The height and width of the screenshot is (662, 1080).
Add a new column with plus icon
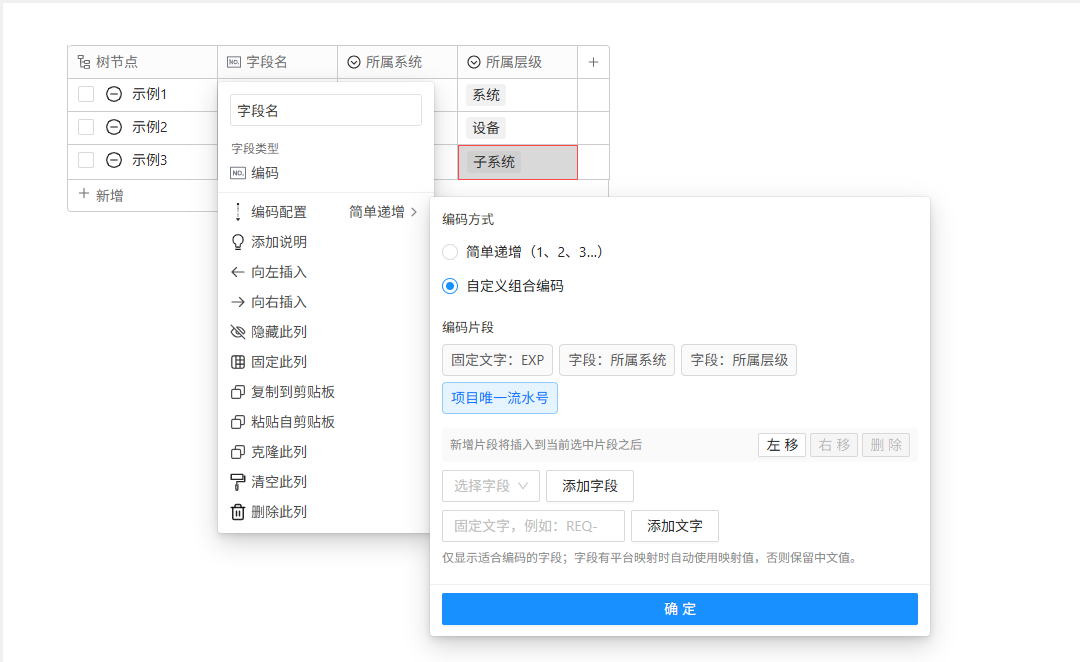click(x=593, y=62)
